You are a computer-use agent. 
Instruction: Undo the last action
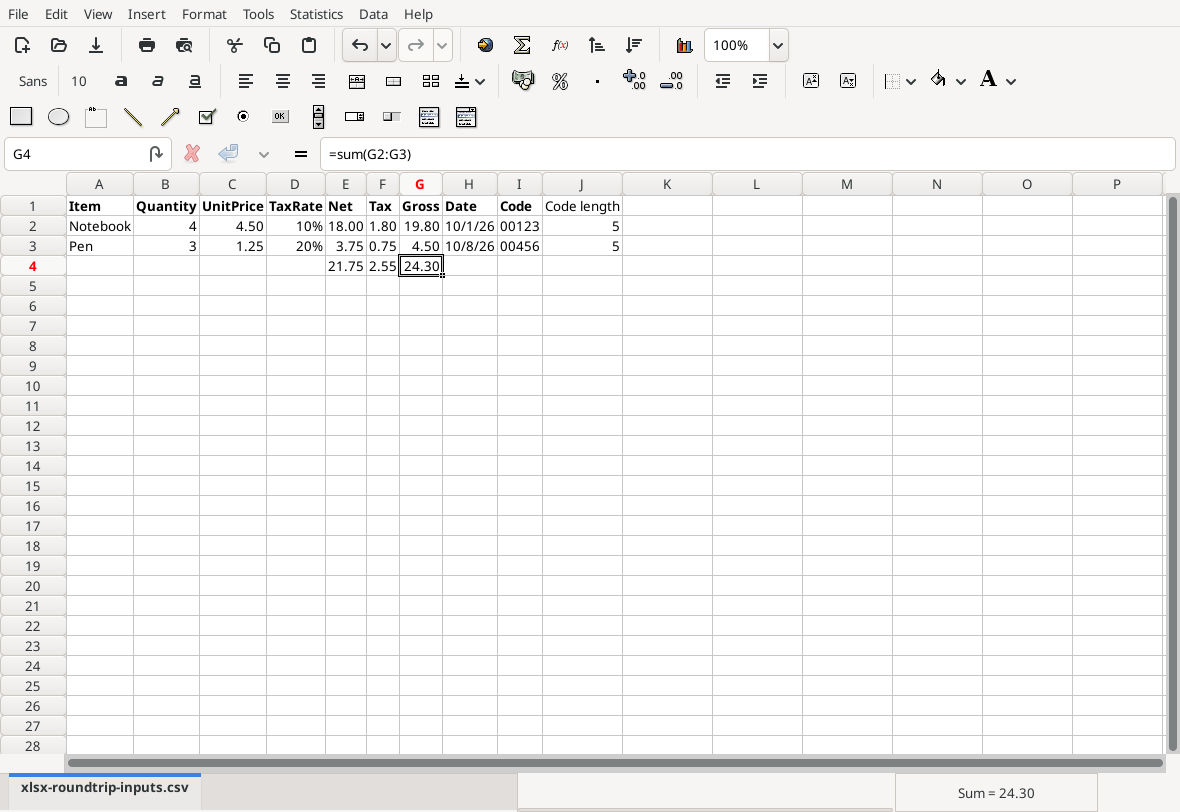click(360, 45)
